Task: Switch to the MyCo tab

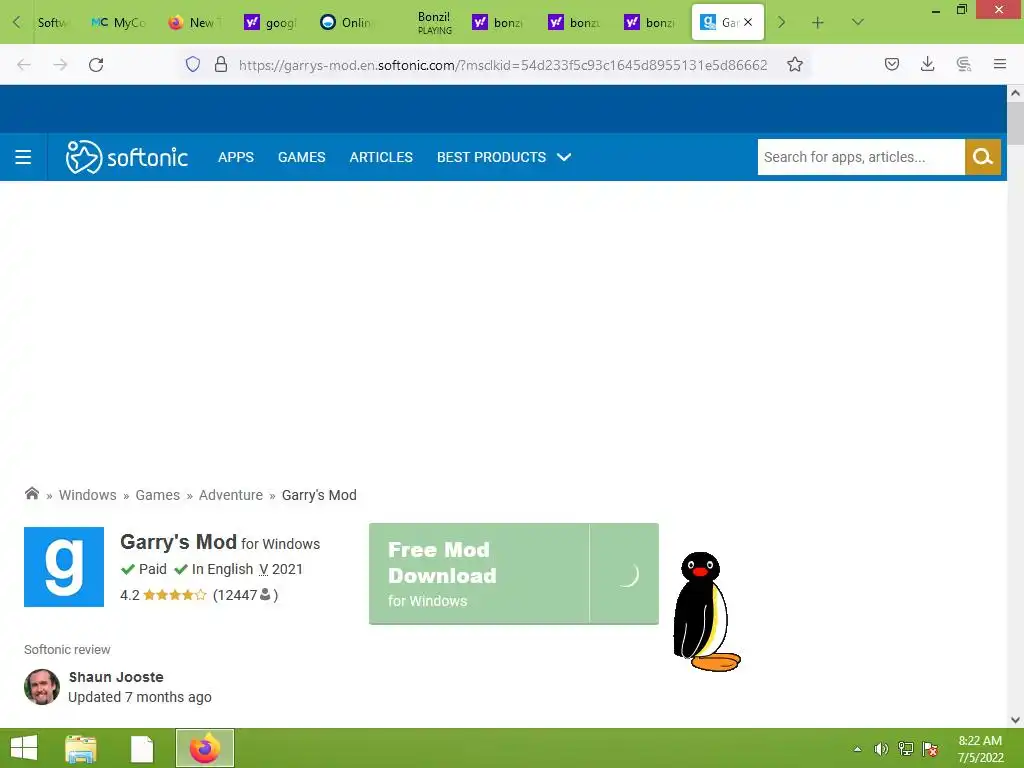Action: tap(119, 22)
